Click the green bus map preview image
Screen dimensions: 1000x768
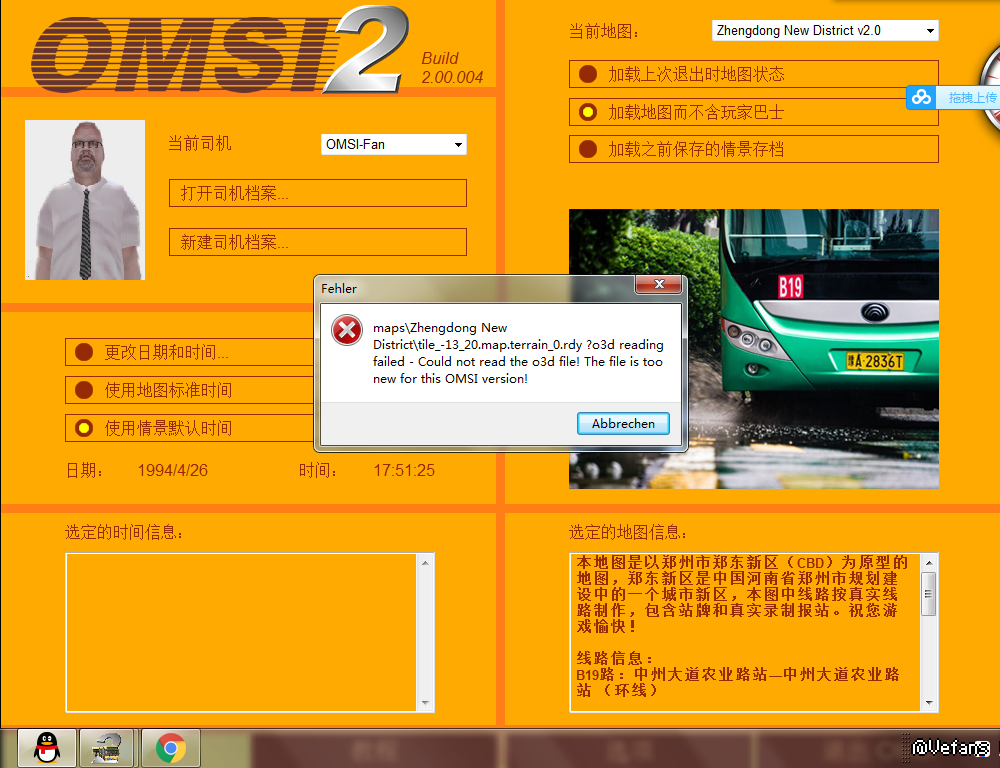click(x=753, y=349)
